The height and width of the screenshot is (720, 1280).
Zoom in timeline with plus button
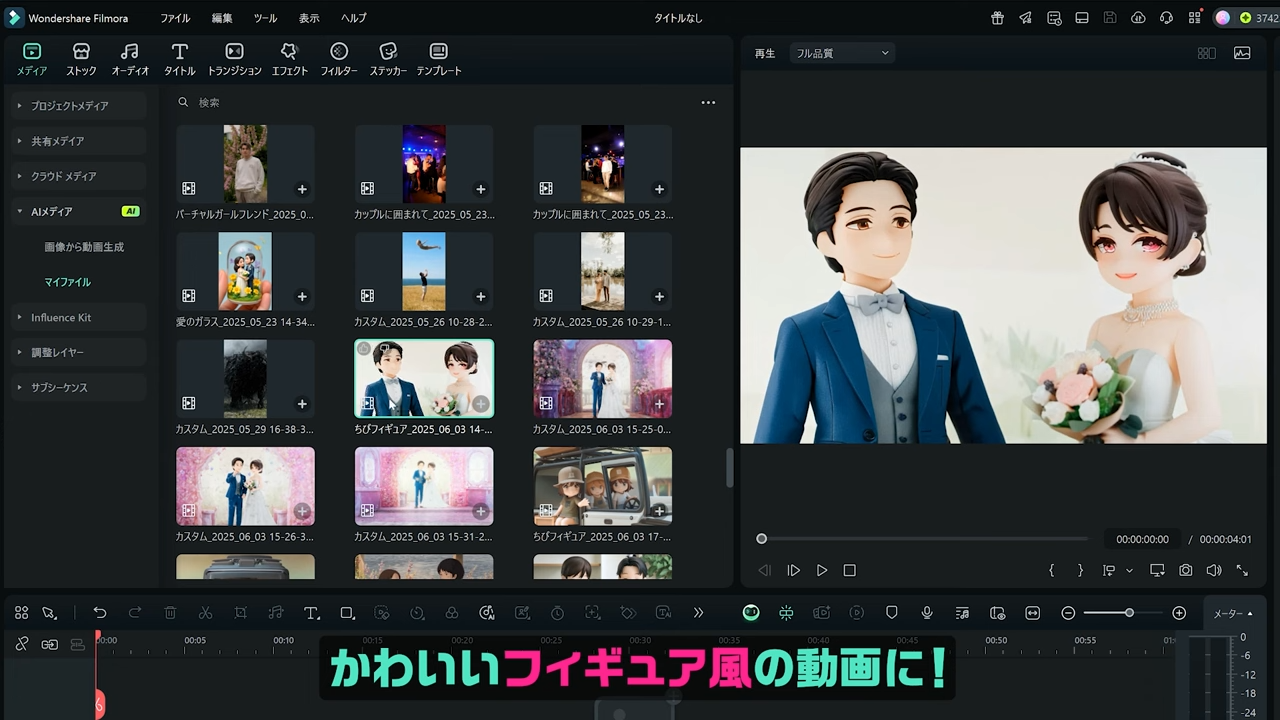[1179, 613]
